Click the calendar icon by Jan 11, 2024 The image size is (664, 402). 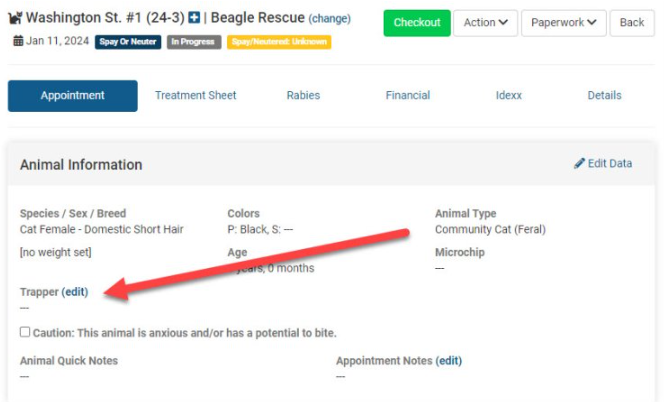[x=18, y=41]
